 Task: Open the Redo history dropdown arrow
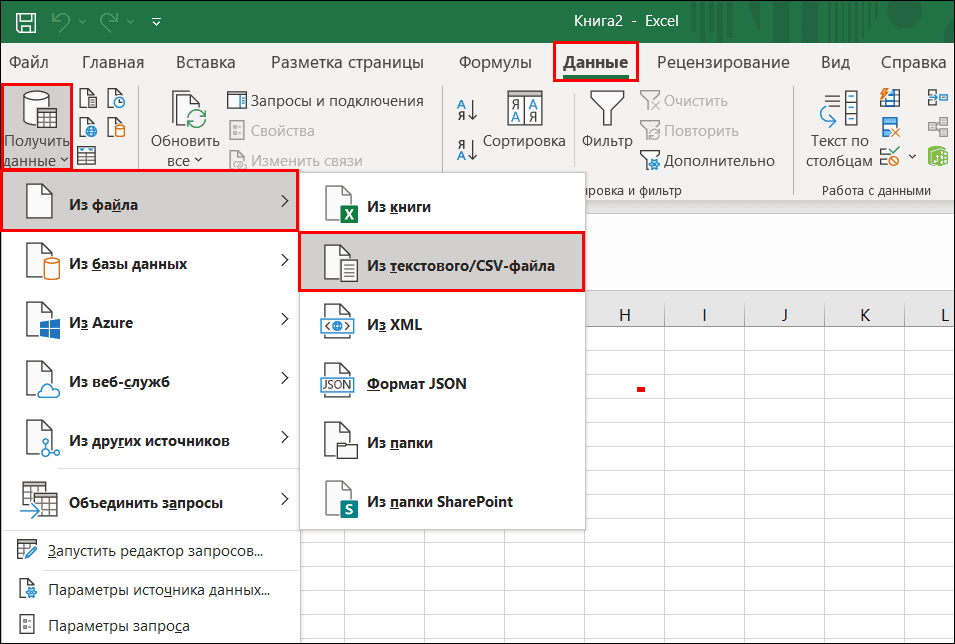pos(130,23)
